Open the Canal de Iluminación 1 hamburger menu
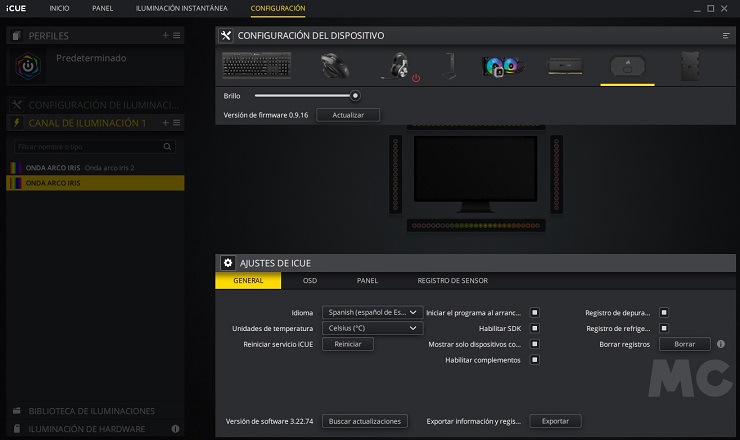Image resolution: width=740 pixels, height=440 pixels. point(177,123)
